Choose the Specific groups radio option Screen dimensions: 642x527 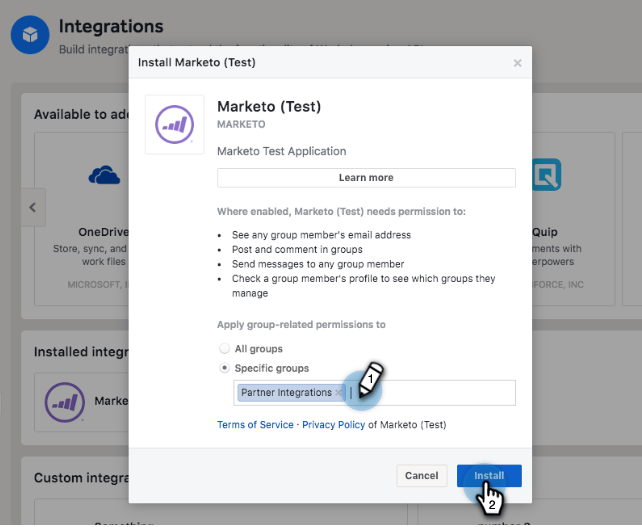224,368
